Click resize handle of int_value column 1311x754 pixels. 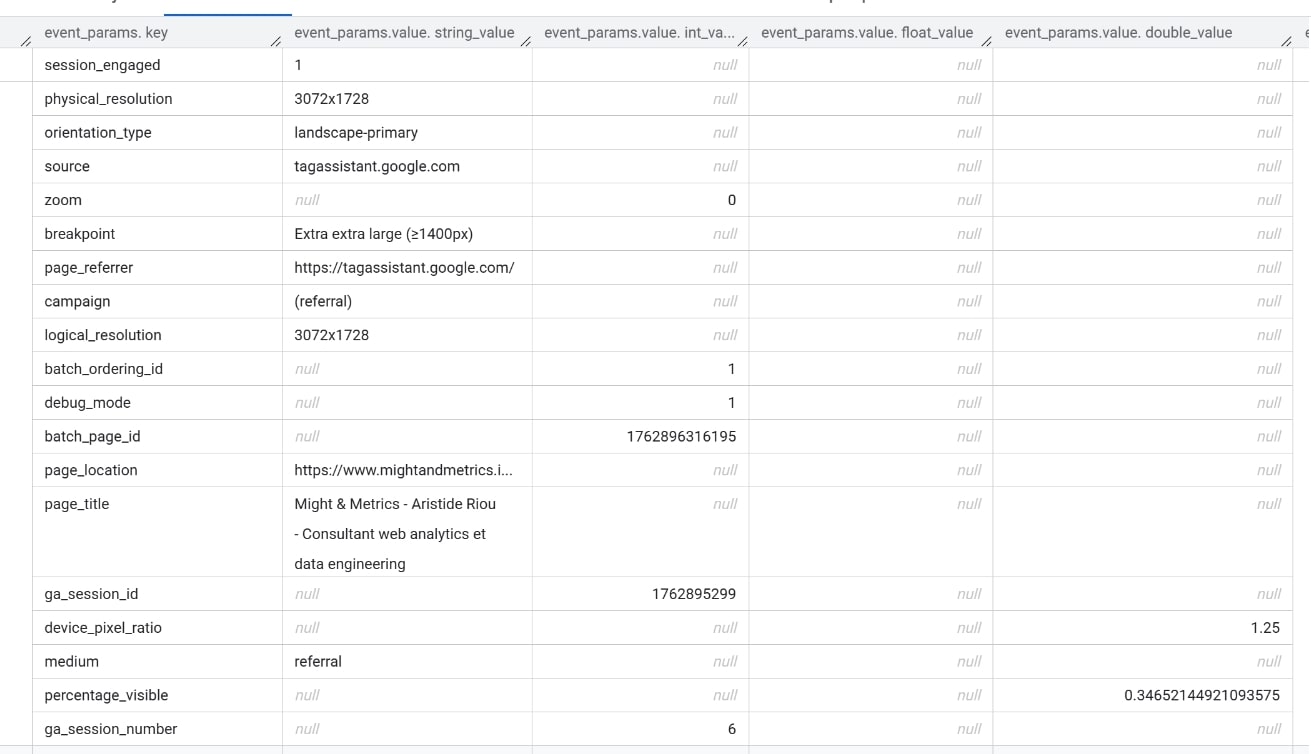(x=743, y=42)
